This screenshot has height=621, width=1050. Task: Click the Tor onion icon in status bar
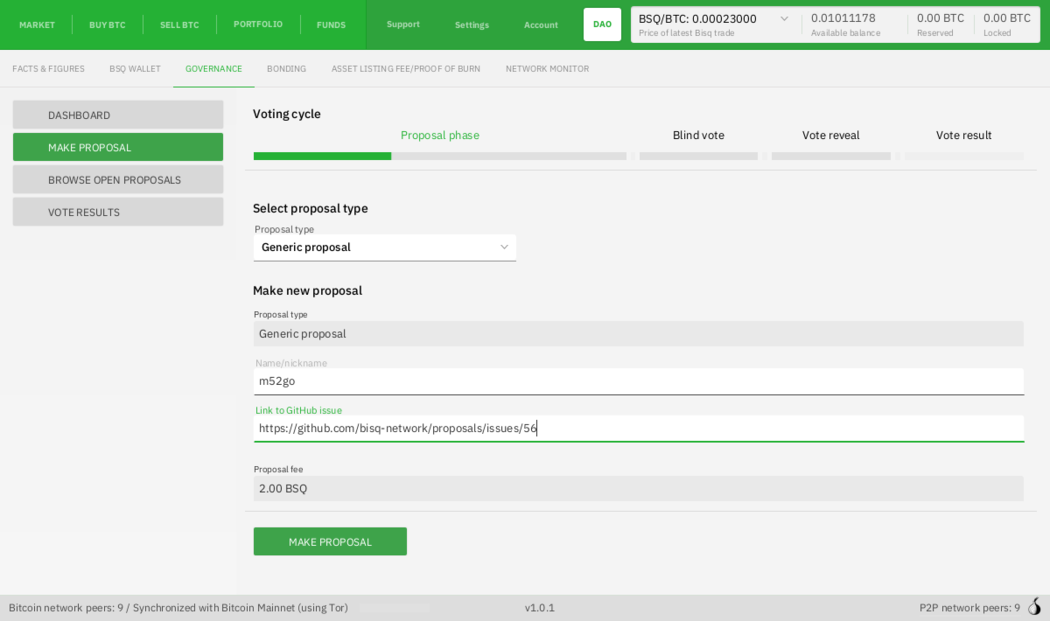tap(1034, 607)
